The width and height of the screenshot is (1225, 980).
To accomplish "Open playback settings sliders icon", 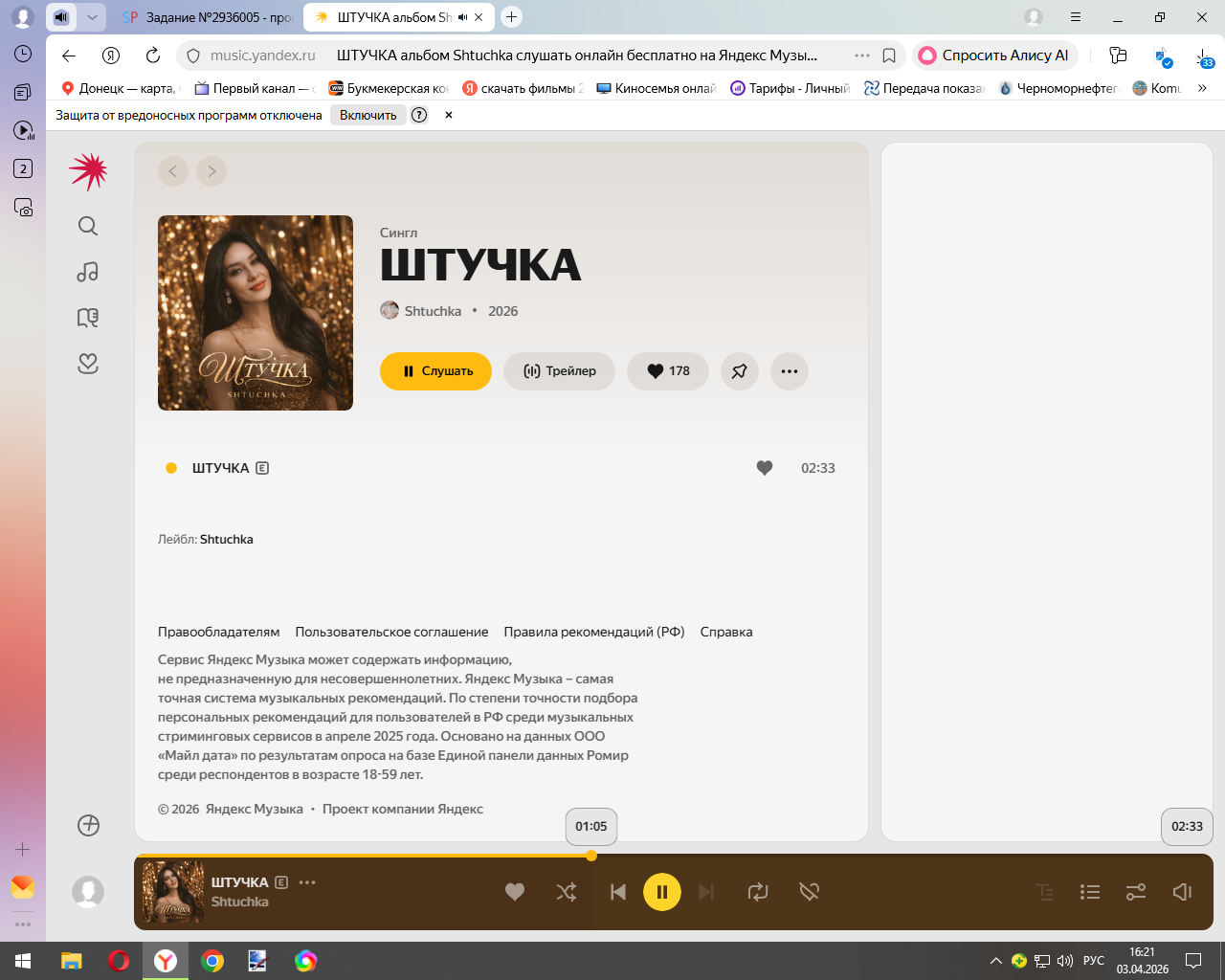I will point(1136,892).
